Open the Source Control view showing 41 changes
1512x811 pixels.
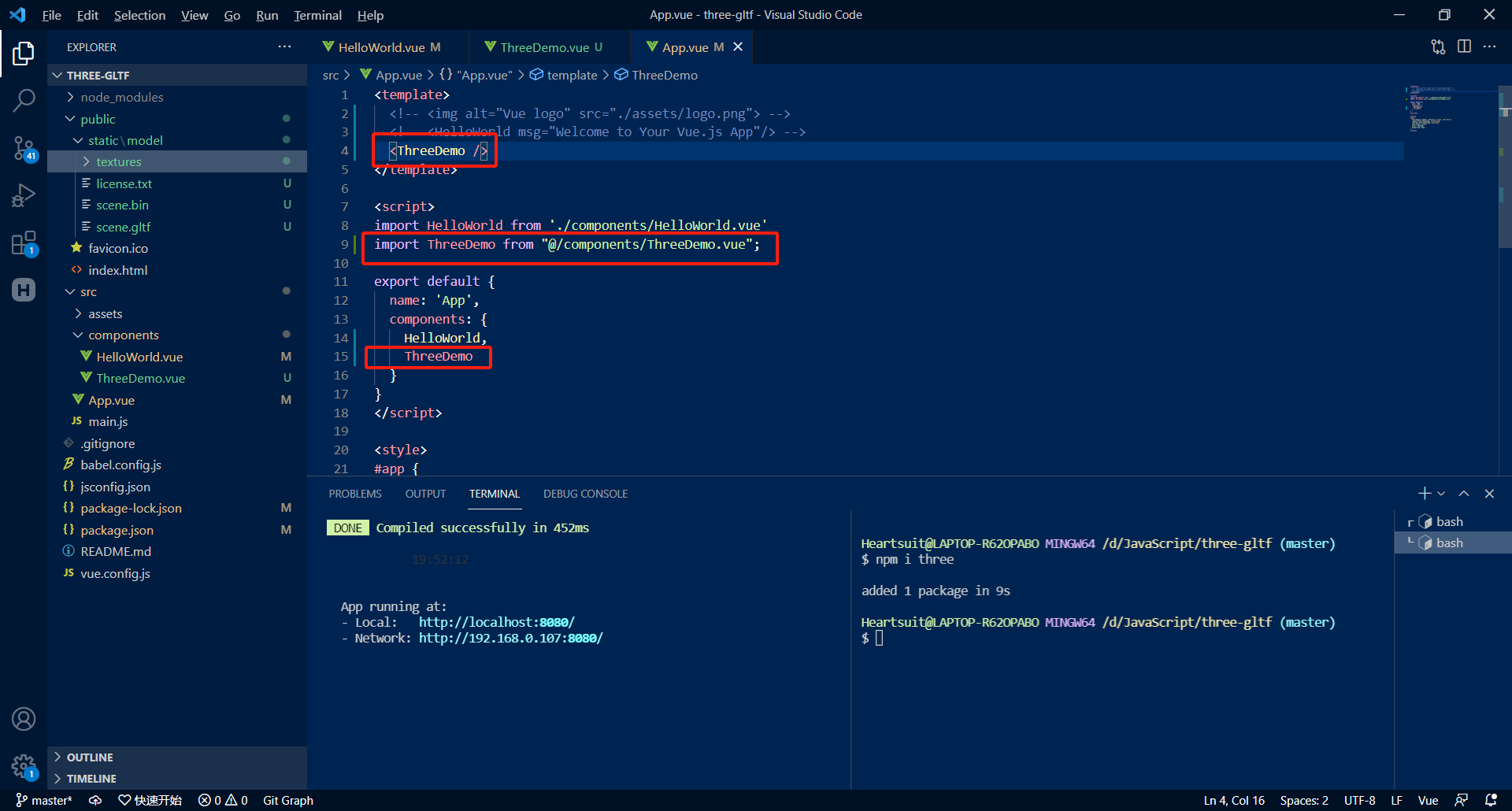click(23, 148)
